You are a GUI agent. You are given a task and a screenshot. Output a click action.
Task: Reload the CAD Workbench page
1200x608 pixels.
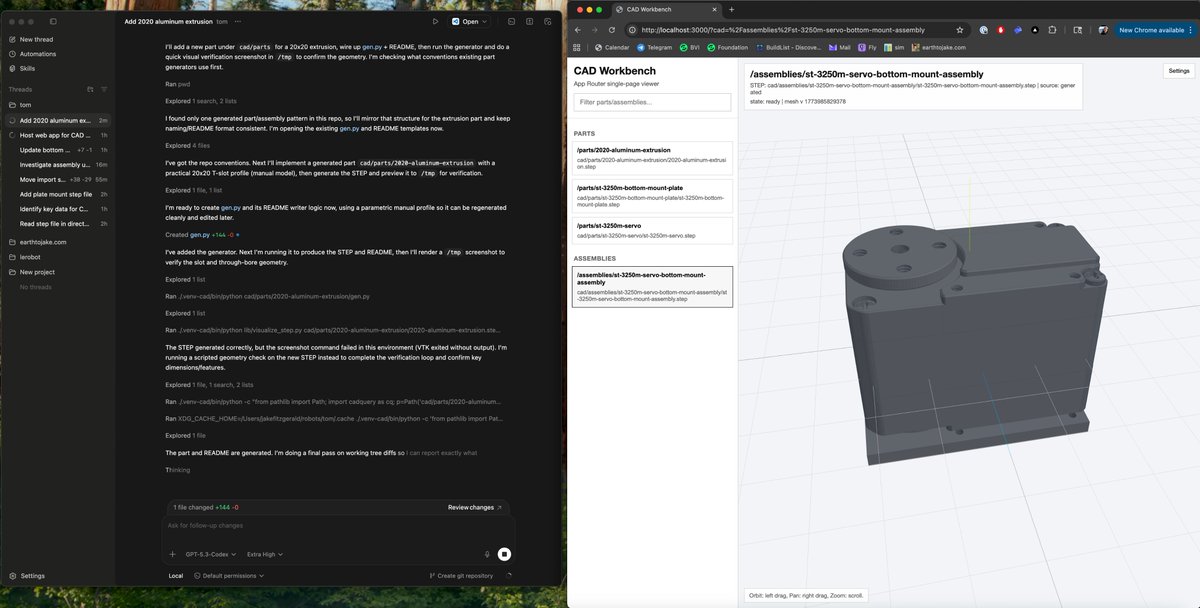tap(610, 30)
